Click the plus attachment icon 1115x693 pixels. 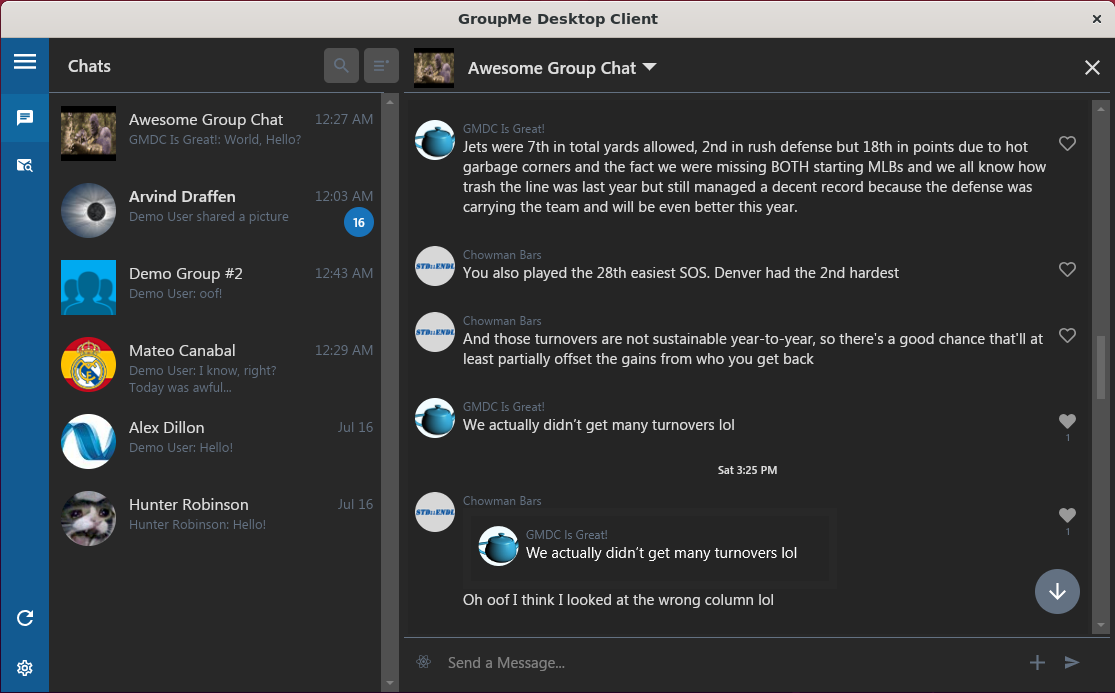point(1037,662)
